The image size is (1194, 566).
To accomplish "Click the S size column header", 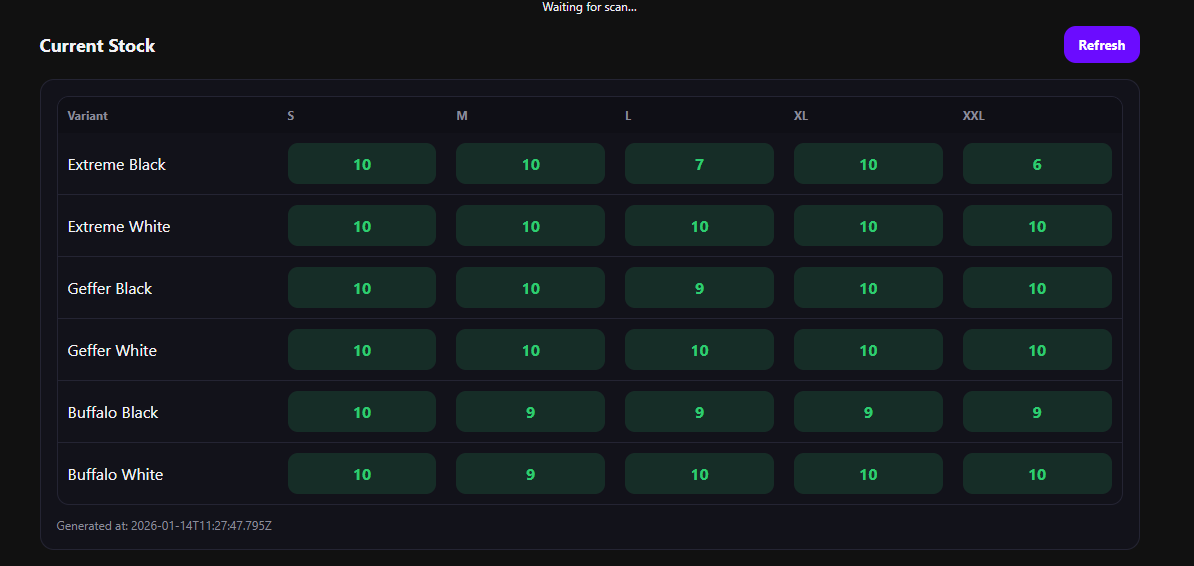I will [291, 116].
